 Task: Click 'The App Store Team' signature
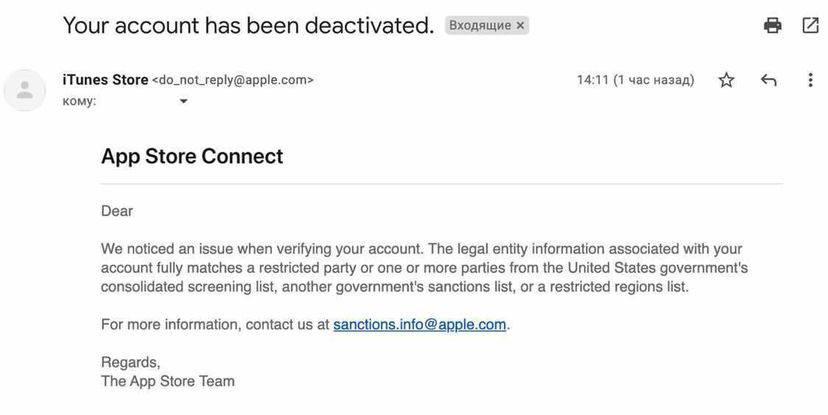[x=168, y=381]
